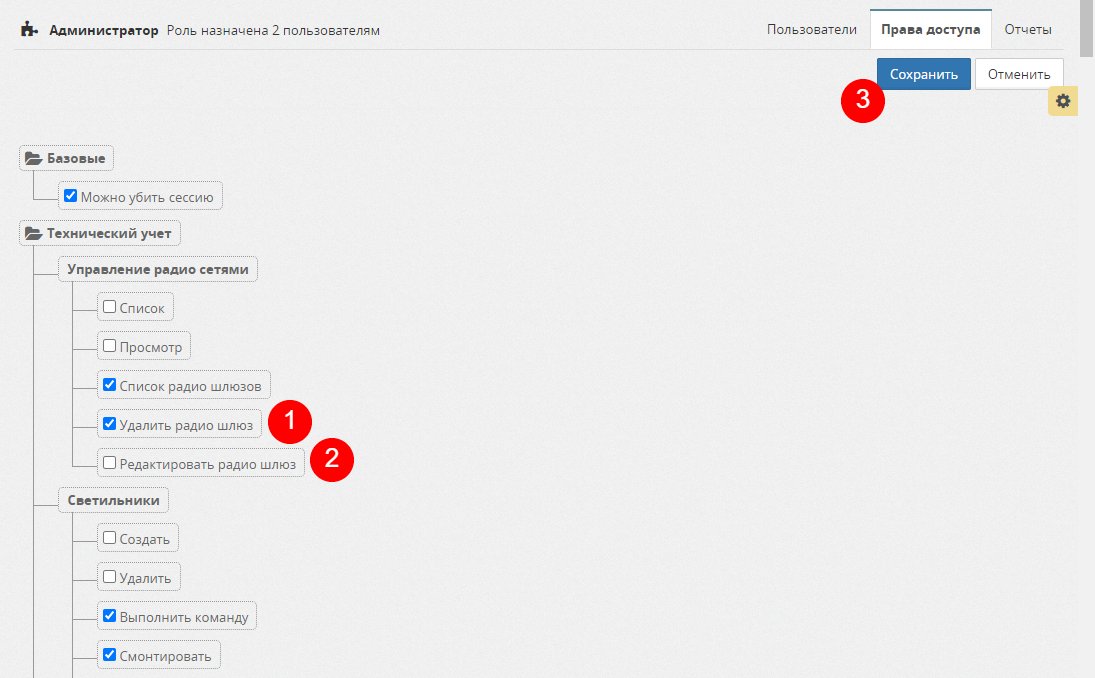The height and width of the screenshot is (678, 1095).
Task: Uncheck Список радио шлюзов
Action: point(110,384)
